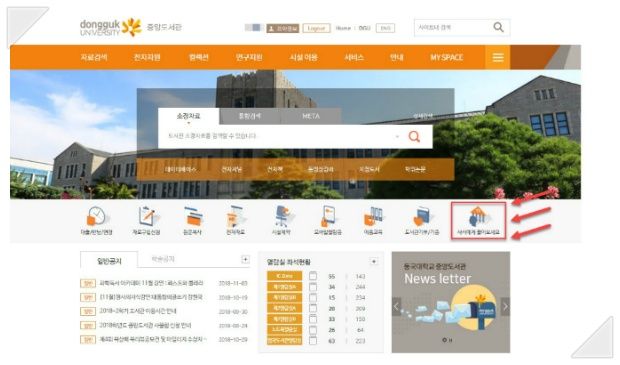Open the document copy folder icon
The height and width of the screenshot is (365, 620).
[x=193, y=217]
